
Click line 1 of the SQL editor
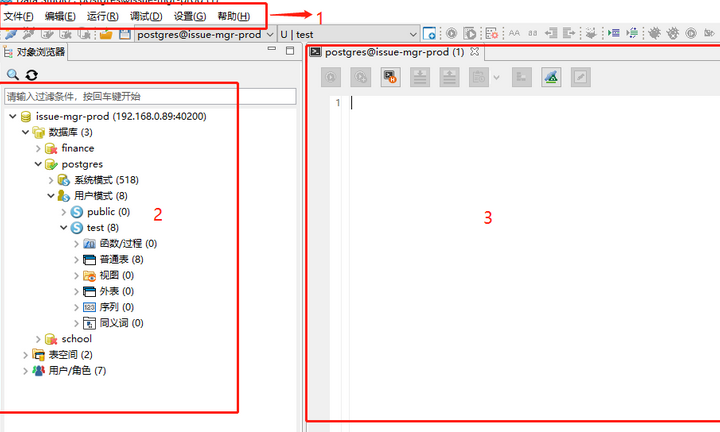click(533, 103)
